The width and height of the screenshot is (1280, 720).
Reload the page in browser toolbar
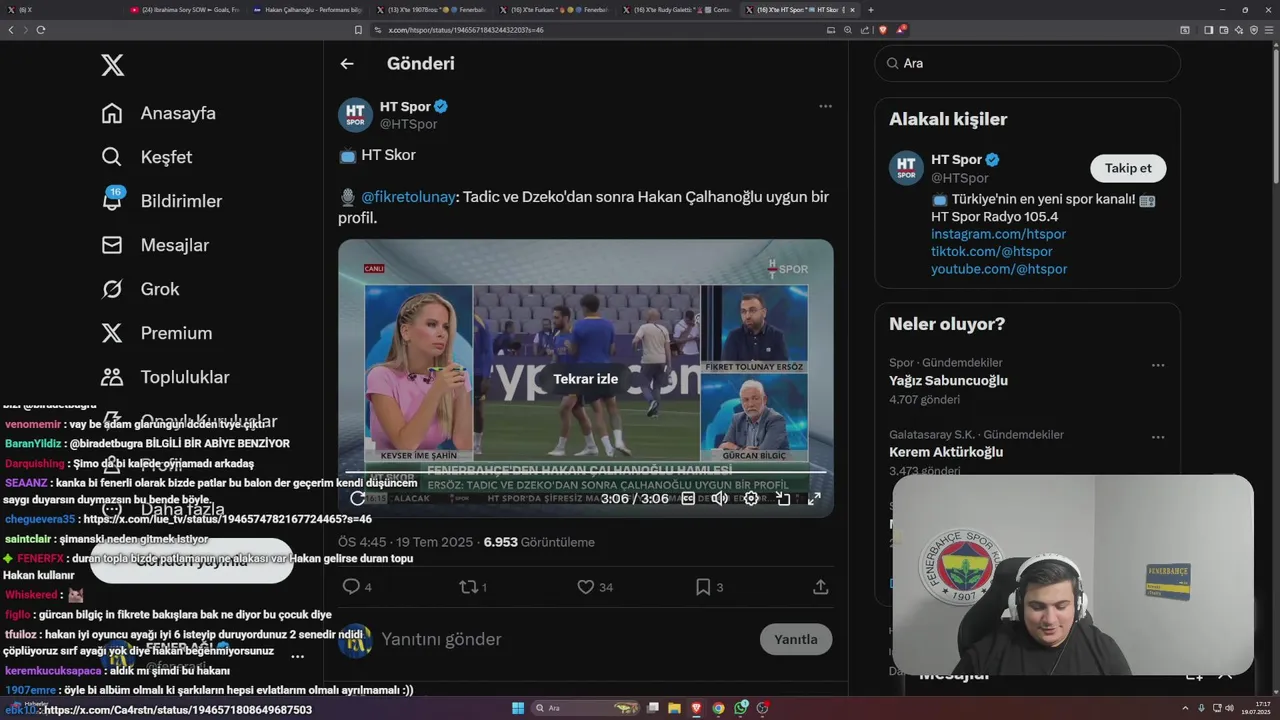coord(41,30)
